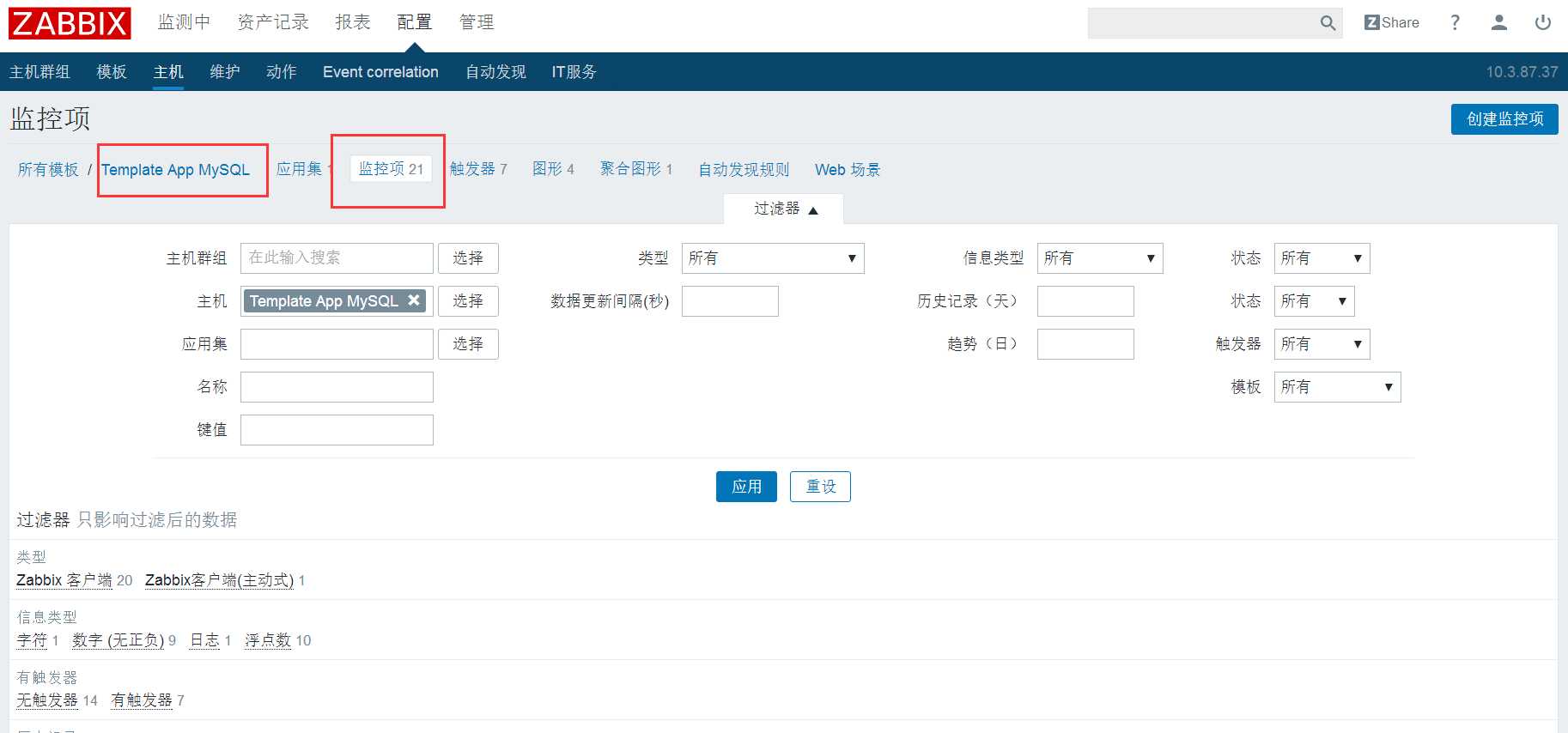Open the 信息类型 dropdown
This screenshot has height=733, width=1568.
[1100, 258]
